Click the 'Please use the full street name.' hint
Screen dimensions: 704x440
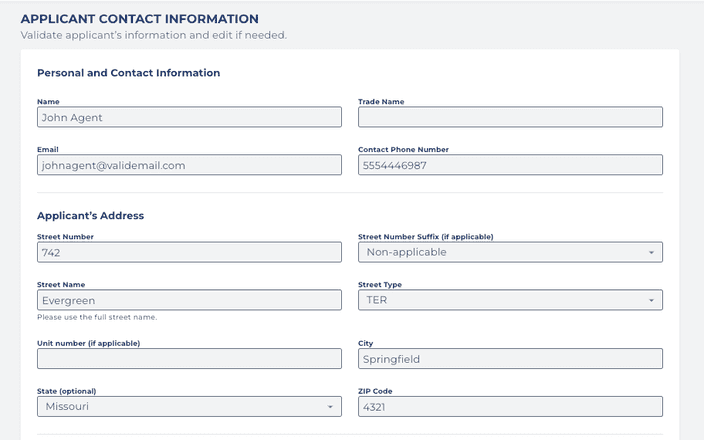click(97, 317)
